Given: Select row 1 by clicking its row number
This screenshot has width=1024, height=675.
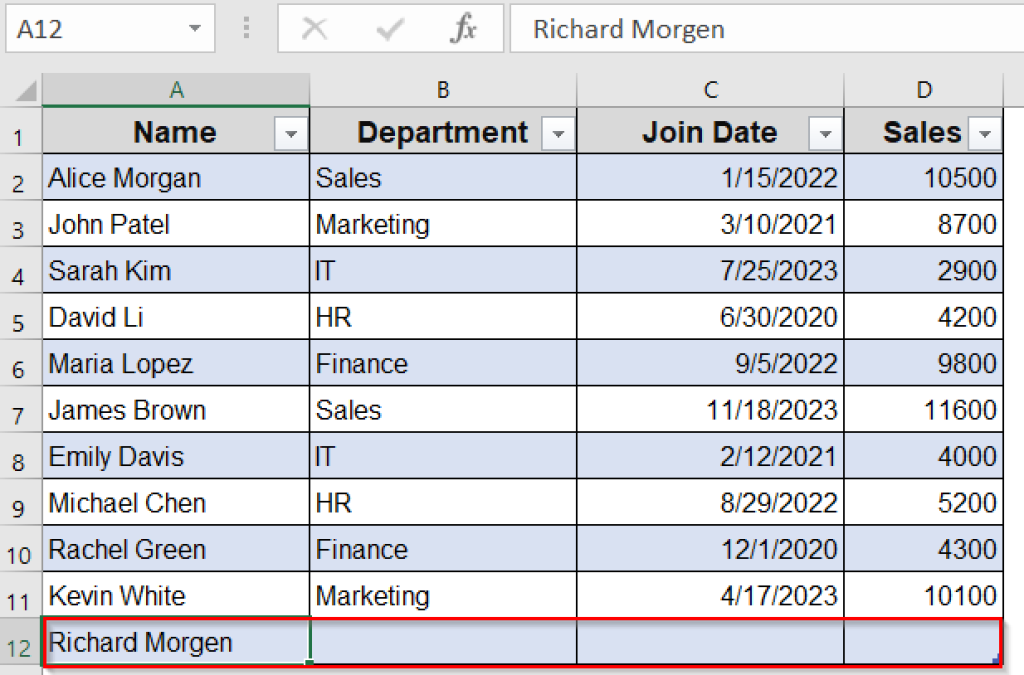Looking at the screenshot, I should click(x=20, y=131).
